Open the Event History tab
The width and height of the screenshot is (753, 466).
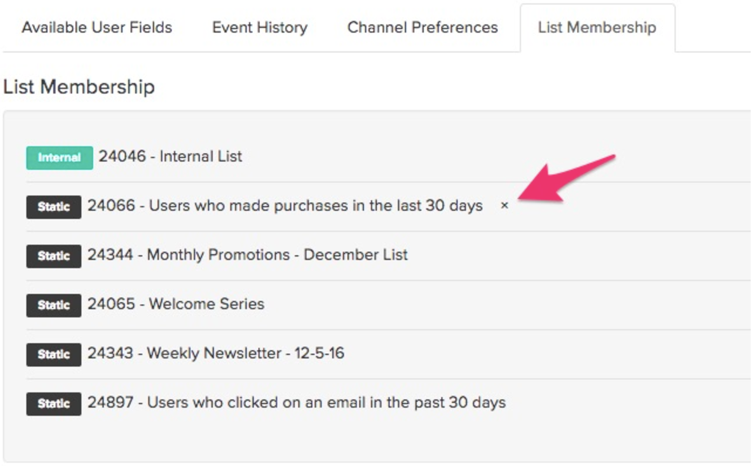click(260, 27)
